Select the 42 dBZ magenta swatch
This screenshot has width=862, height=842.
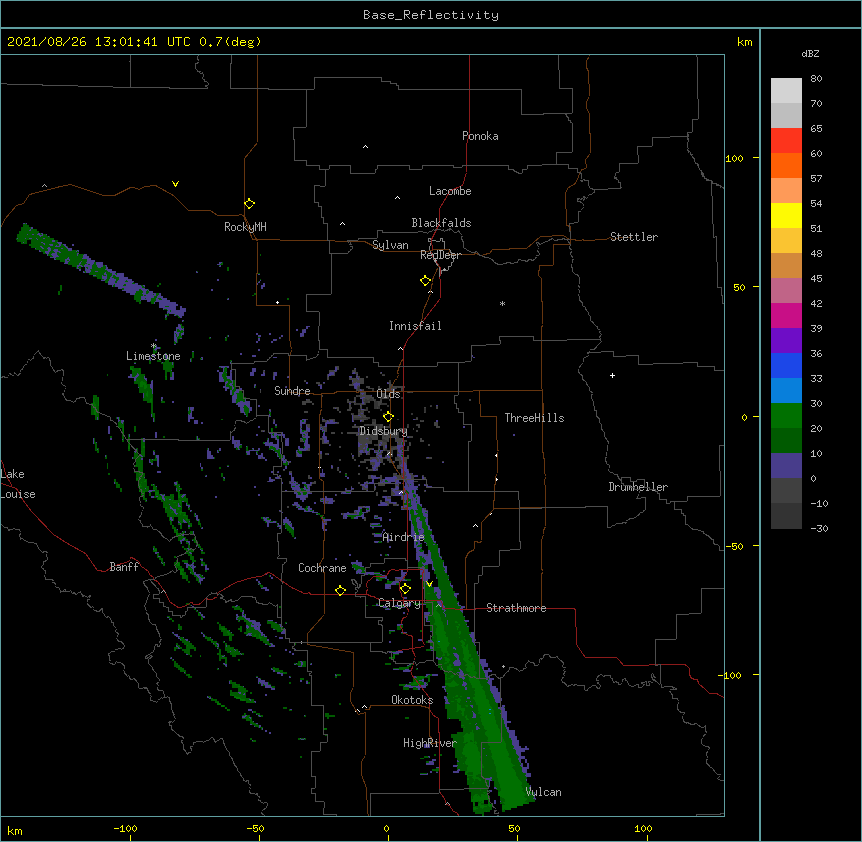click(x=786, y=315)
